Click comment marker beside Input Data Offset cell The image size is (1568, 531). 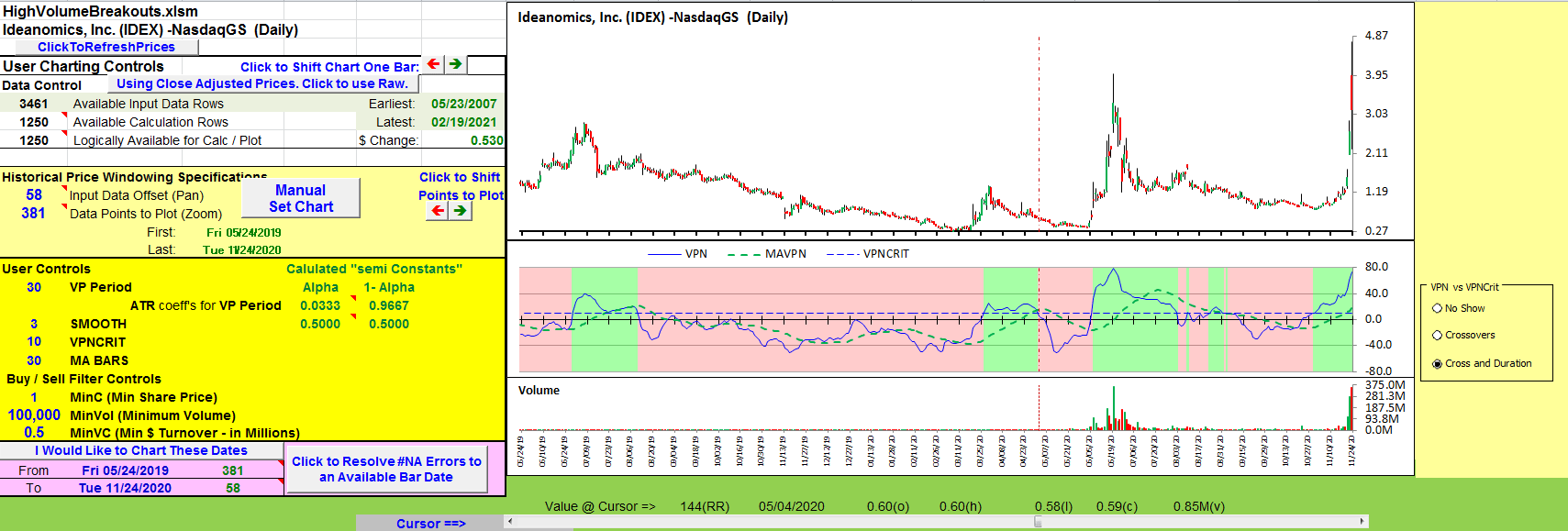click(64, 188)
